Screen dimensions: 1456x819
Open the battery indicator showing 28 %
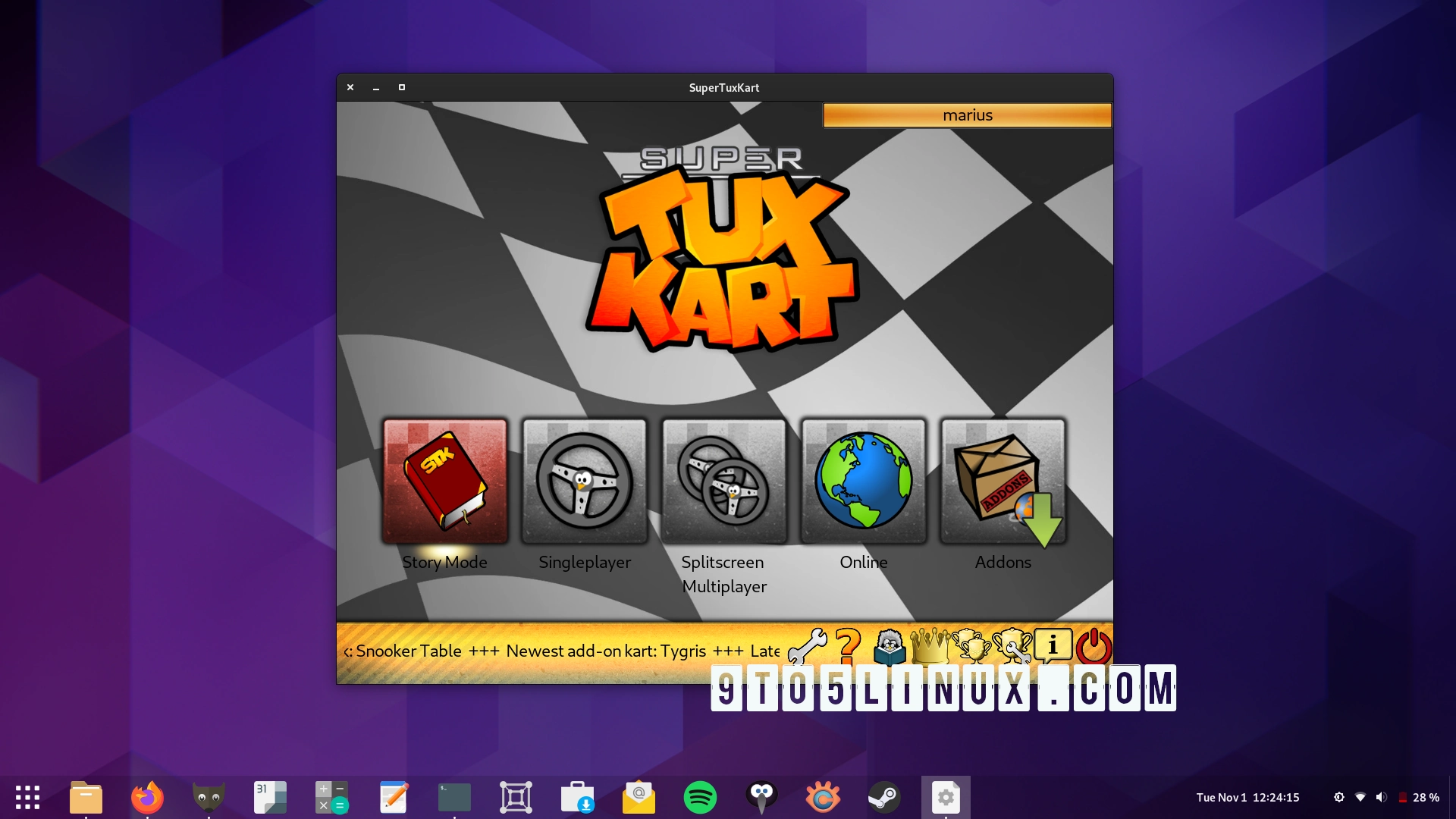coord(1418,798)
